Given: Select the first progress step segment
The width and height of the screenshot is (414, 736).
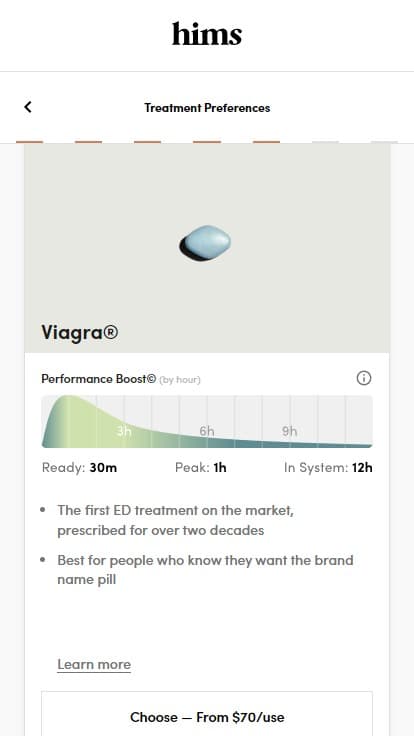Looking at the screenshot, I should pos(30,142).
